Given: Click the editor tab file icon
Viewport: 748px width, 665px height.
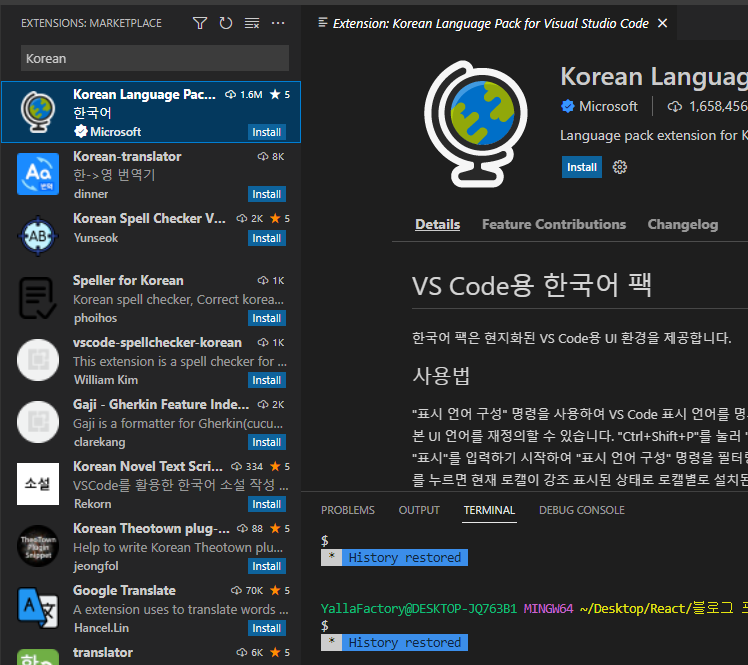Looking at the screenshot, I should point(323,22).
